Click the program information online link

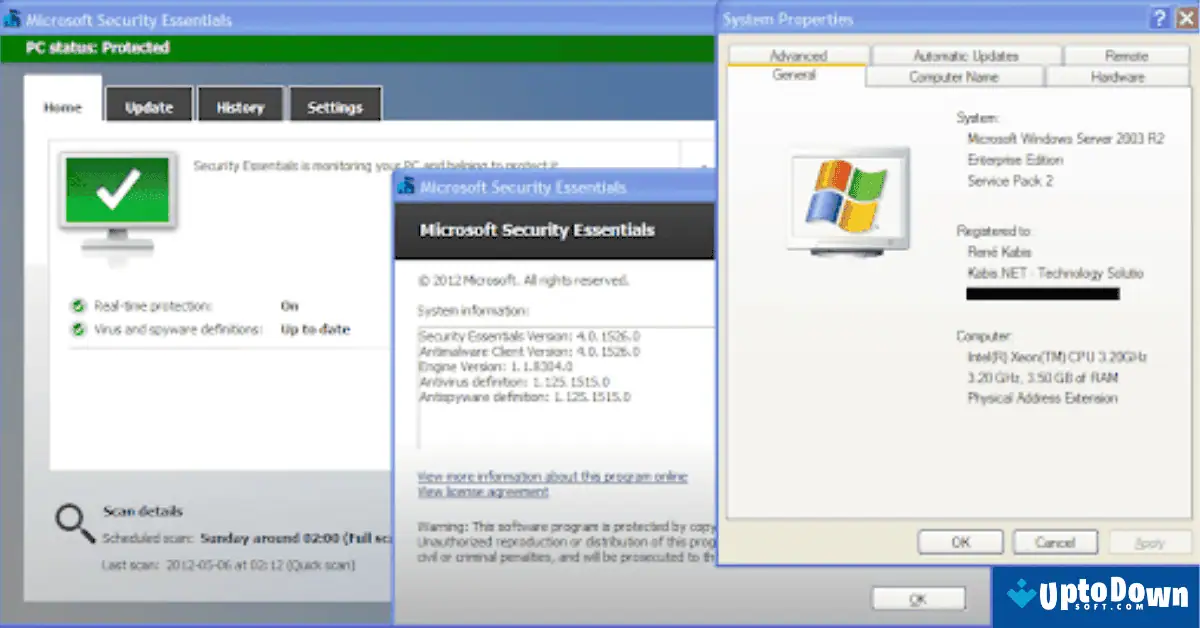[x=552, y=476]
